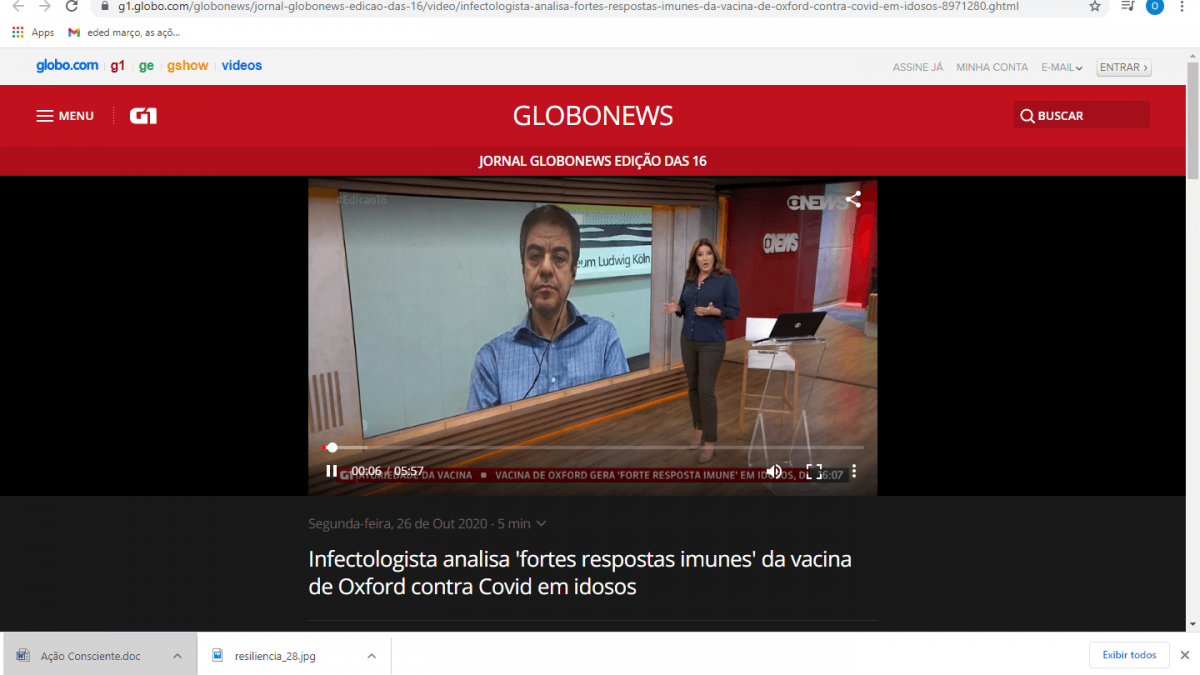
Task: Open MINHA CONTA link
Action: tap(992, 67)
